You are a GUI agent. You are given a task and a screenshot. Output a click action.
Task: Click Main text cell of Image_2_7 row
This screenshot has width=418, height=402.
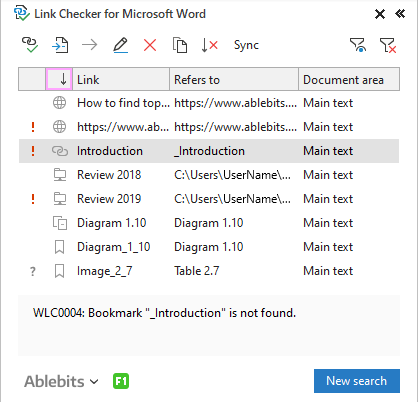[328, 271]
